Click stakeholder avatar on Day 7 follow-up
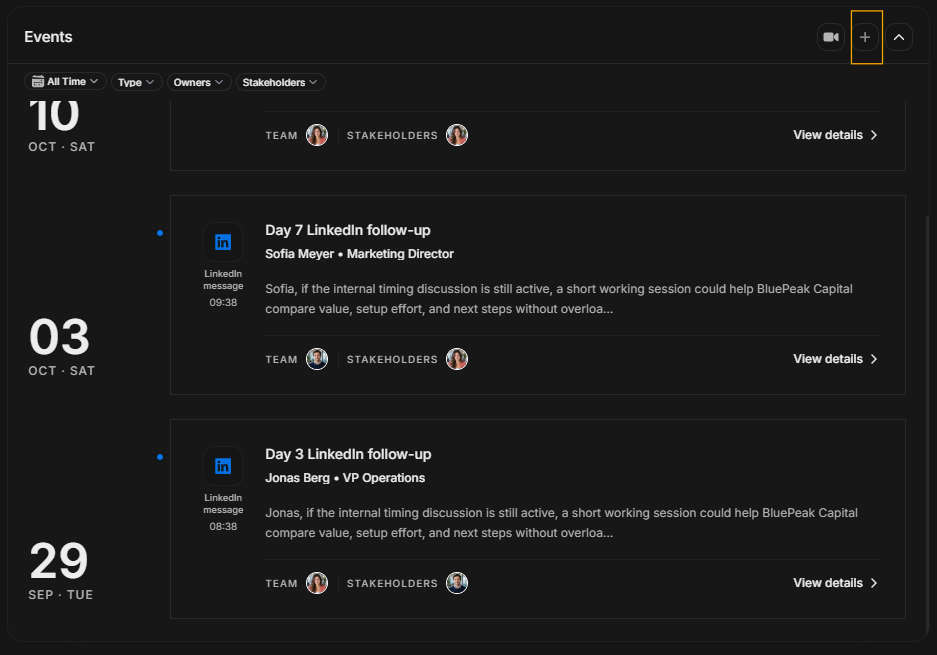 tap(457, 359)
